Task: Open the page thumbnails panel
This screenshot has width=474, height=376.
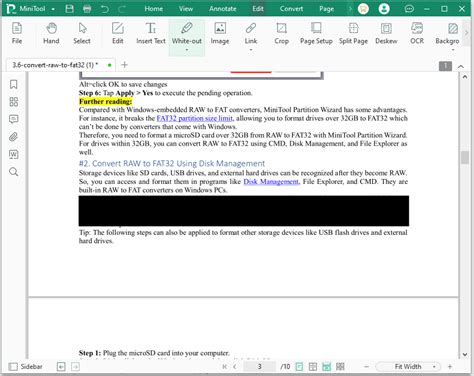Action: click(x=14, y=102)
